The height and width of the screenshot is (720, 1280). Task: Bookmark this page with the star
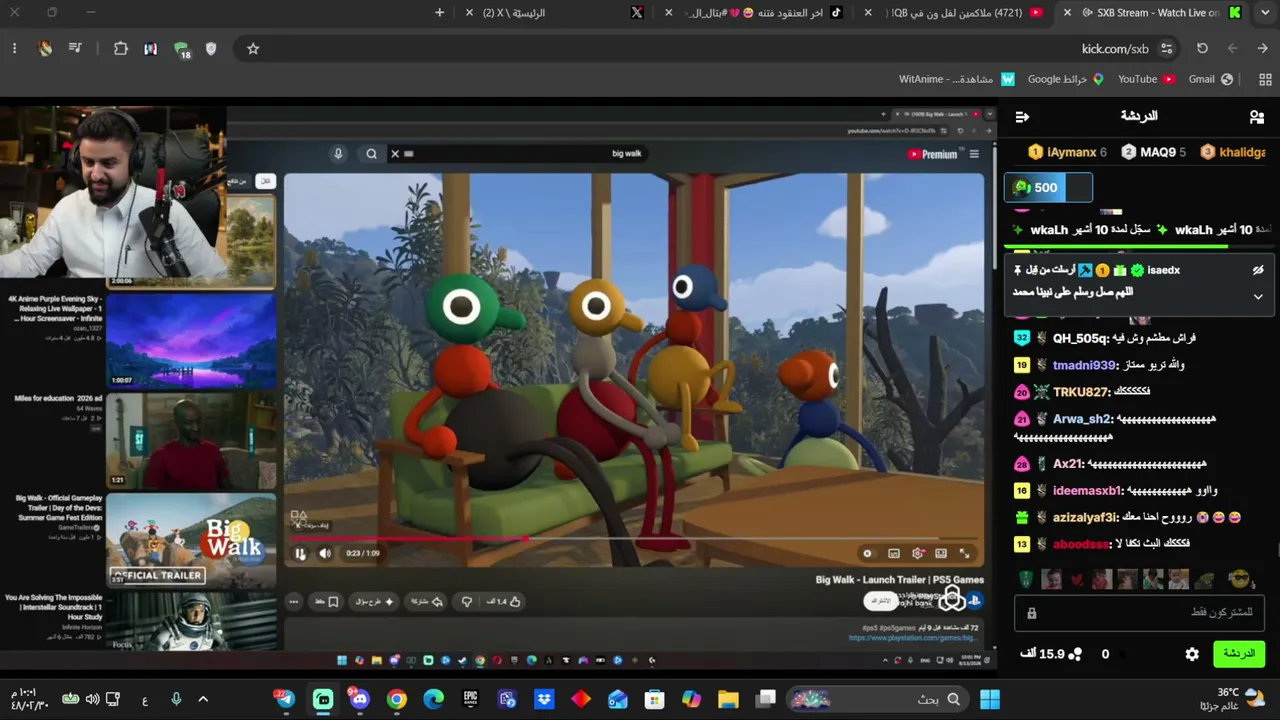(x=253, y=49)
